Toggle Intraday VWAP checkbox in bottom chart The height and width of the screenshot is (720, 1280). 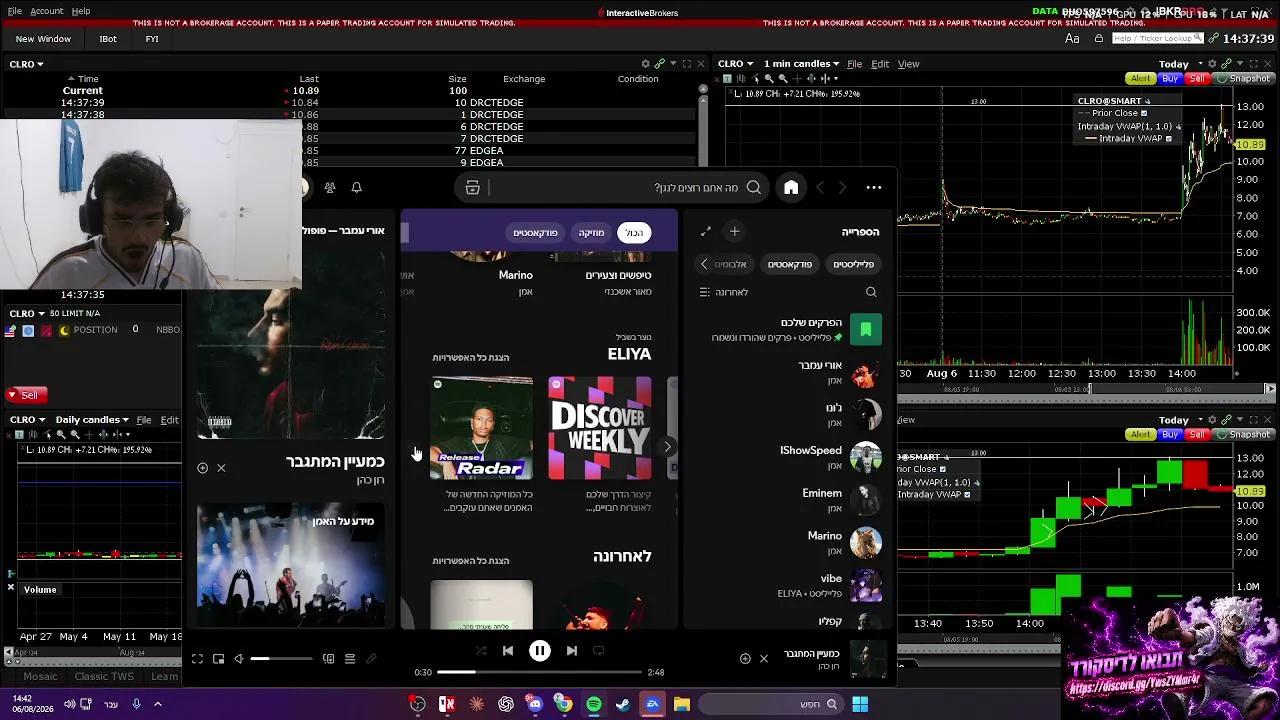(x=967, y=494)
